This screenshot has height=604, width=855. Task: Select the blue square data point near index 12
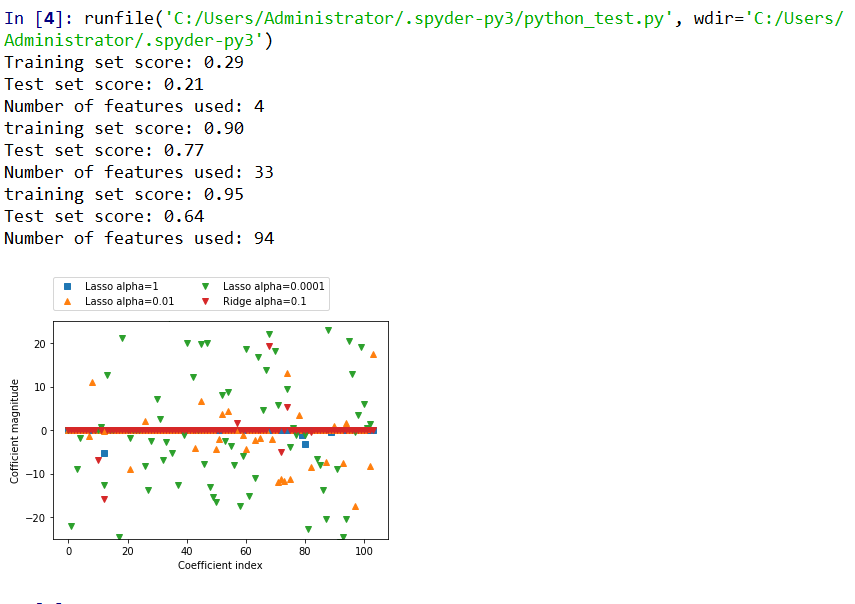click(x=104, y=454)
